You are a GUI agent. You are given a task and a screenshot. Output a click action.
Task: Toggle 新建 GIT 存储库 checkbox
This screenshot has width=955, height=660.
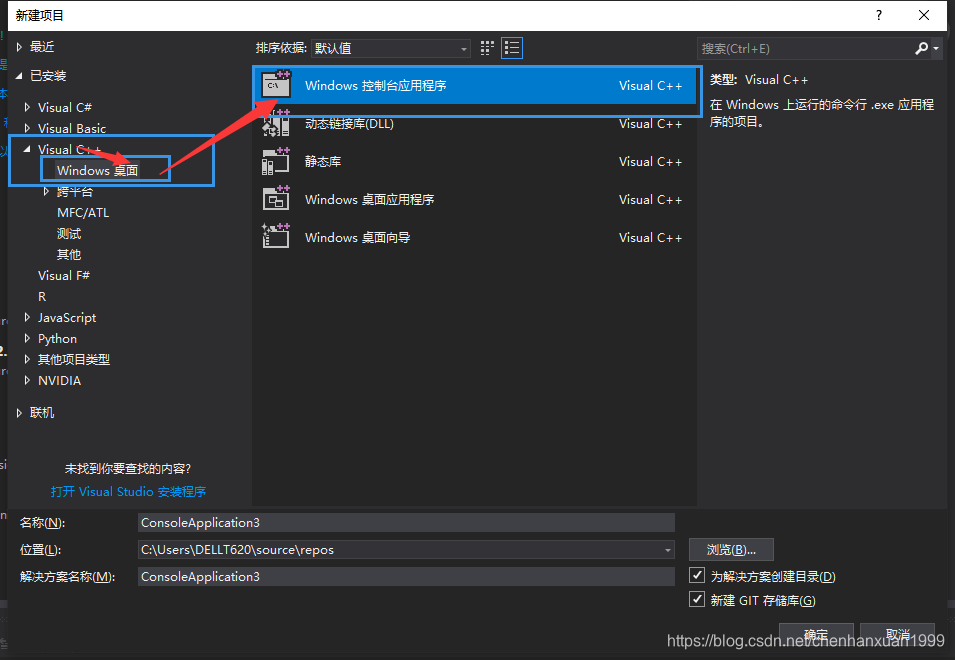(697, 599)
